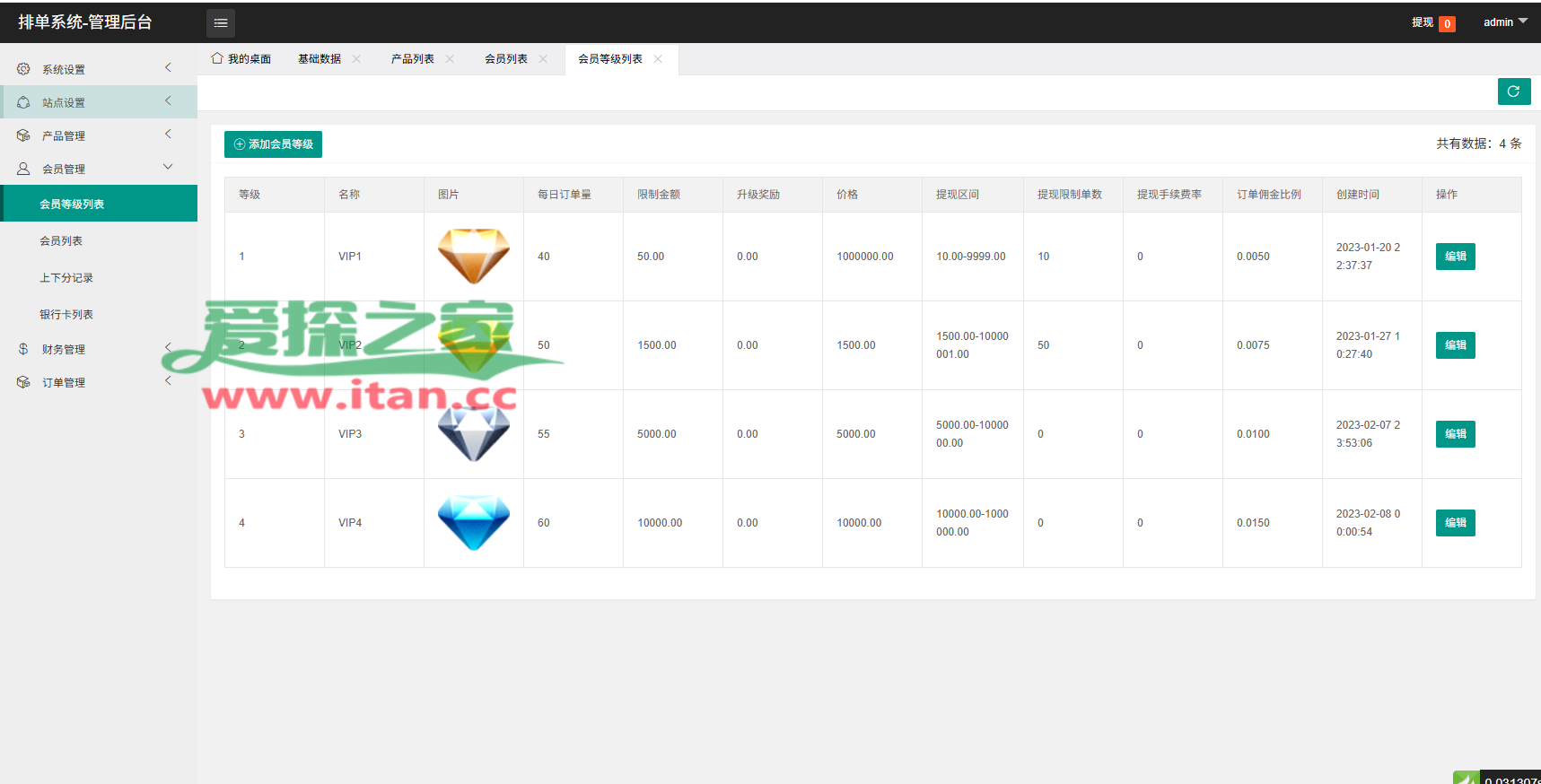
Task: Open the VIP4 blue diamond image
Action: click(x=473, y=522)
